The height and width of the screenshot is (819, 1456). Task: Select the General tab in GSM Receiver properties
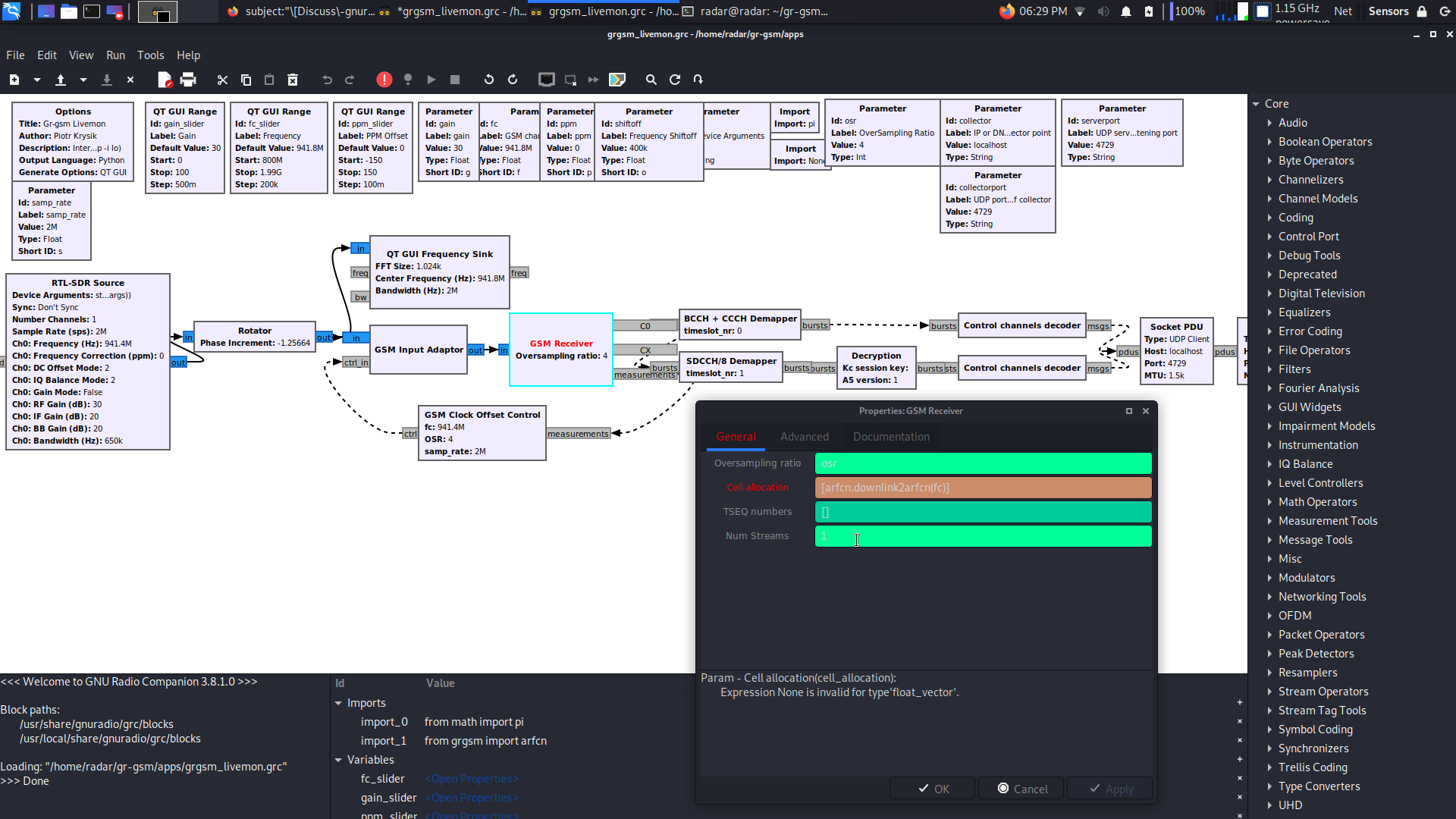pos(736,437)
